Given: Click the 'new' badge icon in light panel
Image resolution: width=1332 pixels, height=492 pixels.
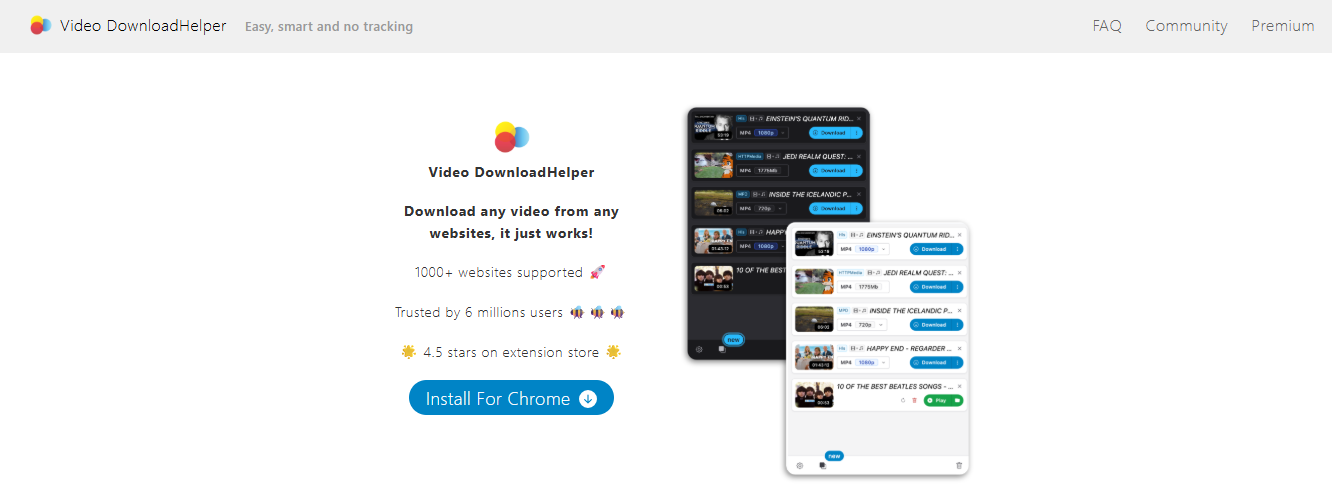Looking at the screenshot, I should coord(834,456).
